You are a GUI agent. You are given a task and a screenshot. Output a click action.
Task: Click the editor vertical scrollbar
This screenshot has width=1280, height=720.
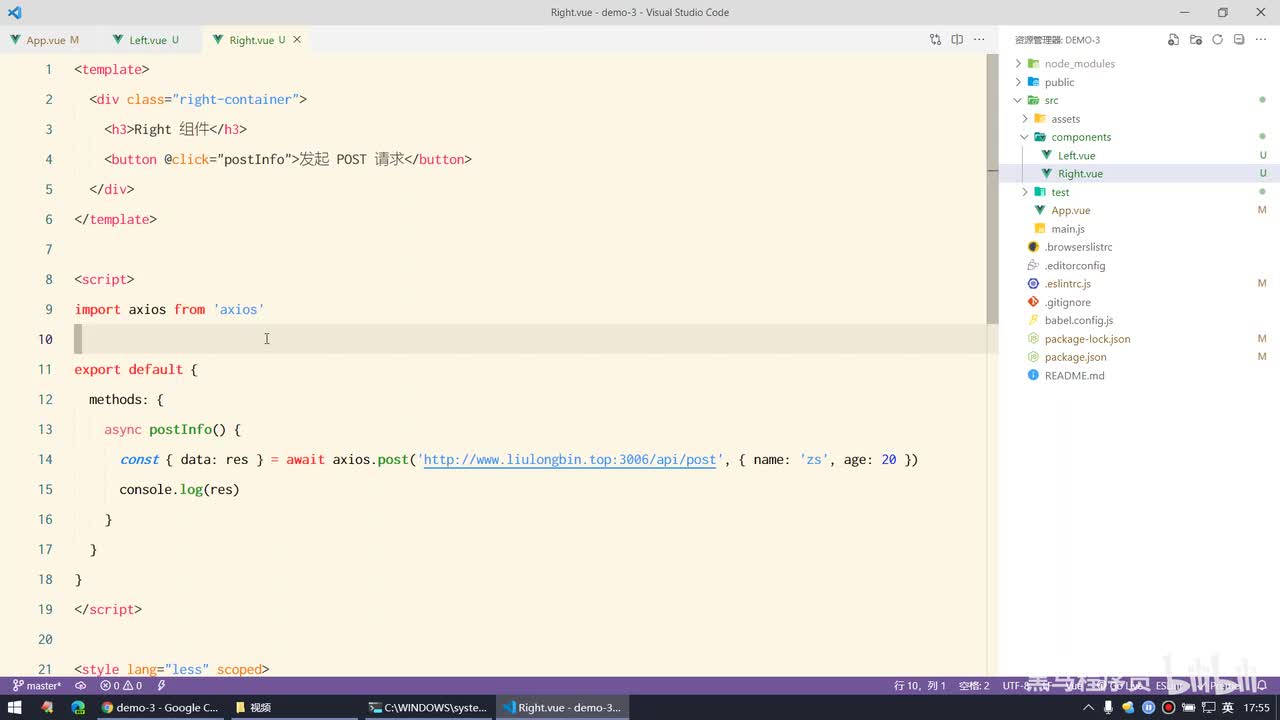tap(992, 190)
